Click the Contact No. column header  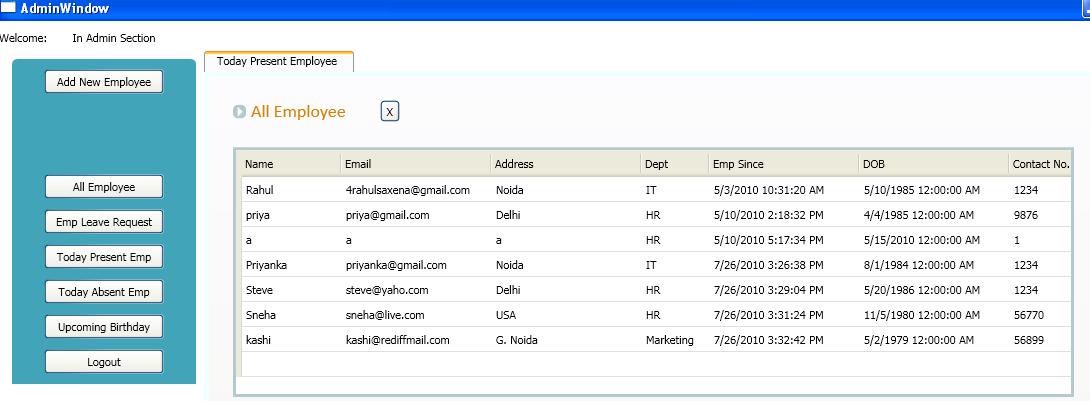(x=1041, y=164)
